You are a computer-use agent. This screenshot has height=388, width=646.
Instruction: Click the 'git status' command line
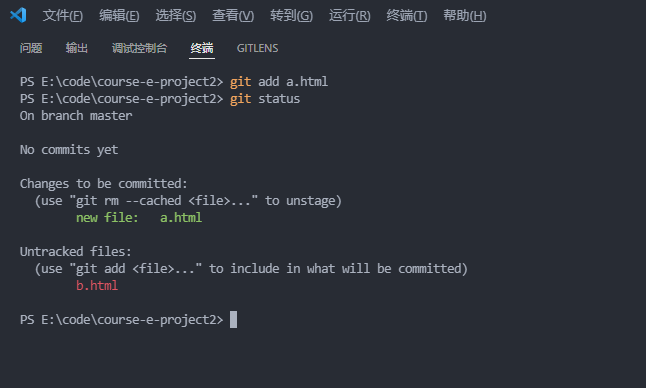pyautogui.click(x=160, y=99)
